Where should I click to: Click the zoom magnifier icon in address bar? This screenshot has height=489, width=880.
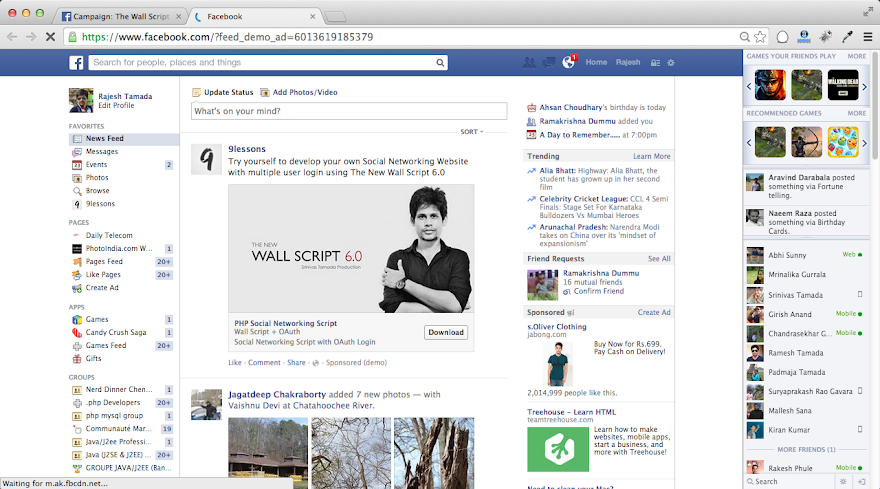point(745,37)
